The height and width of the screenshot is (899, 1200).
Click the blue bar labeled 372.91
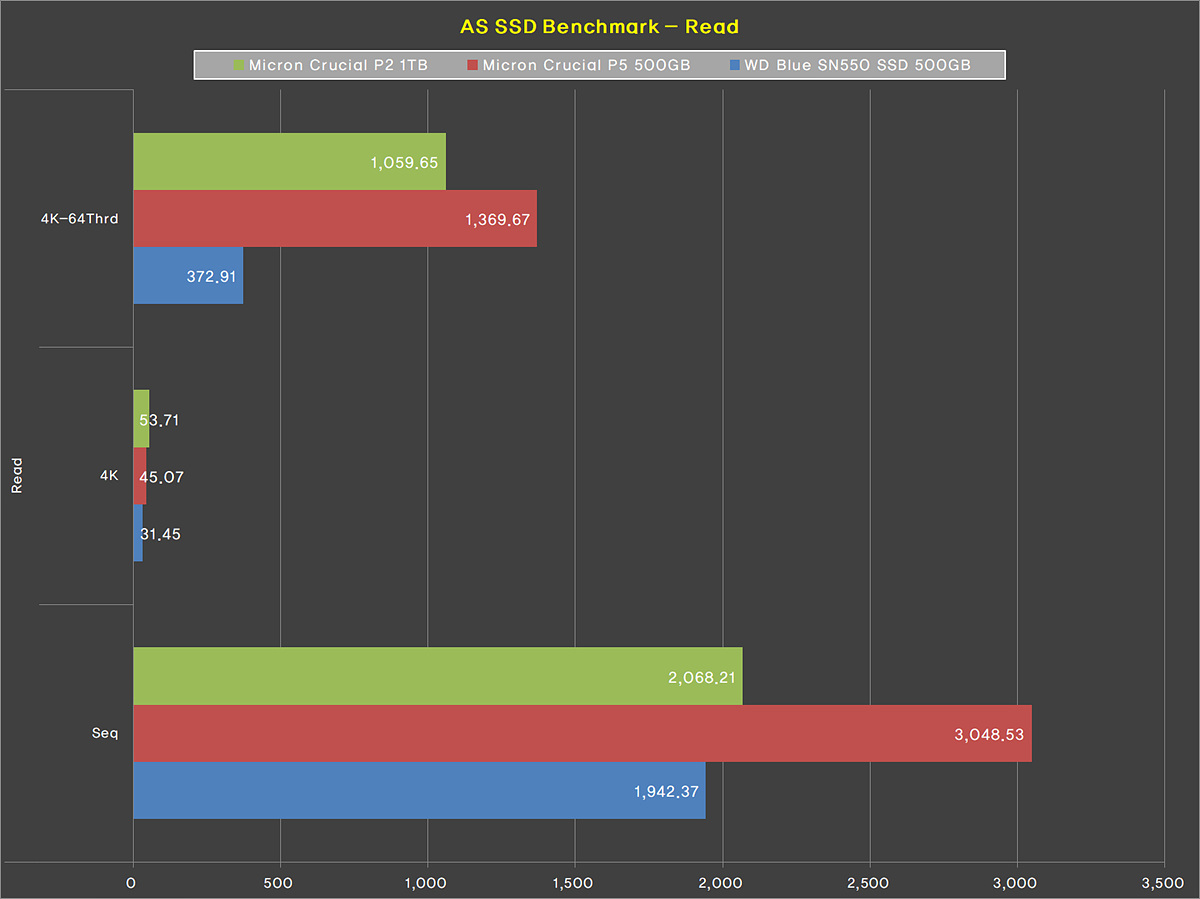pyautogui.click(x=188, y=275)
